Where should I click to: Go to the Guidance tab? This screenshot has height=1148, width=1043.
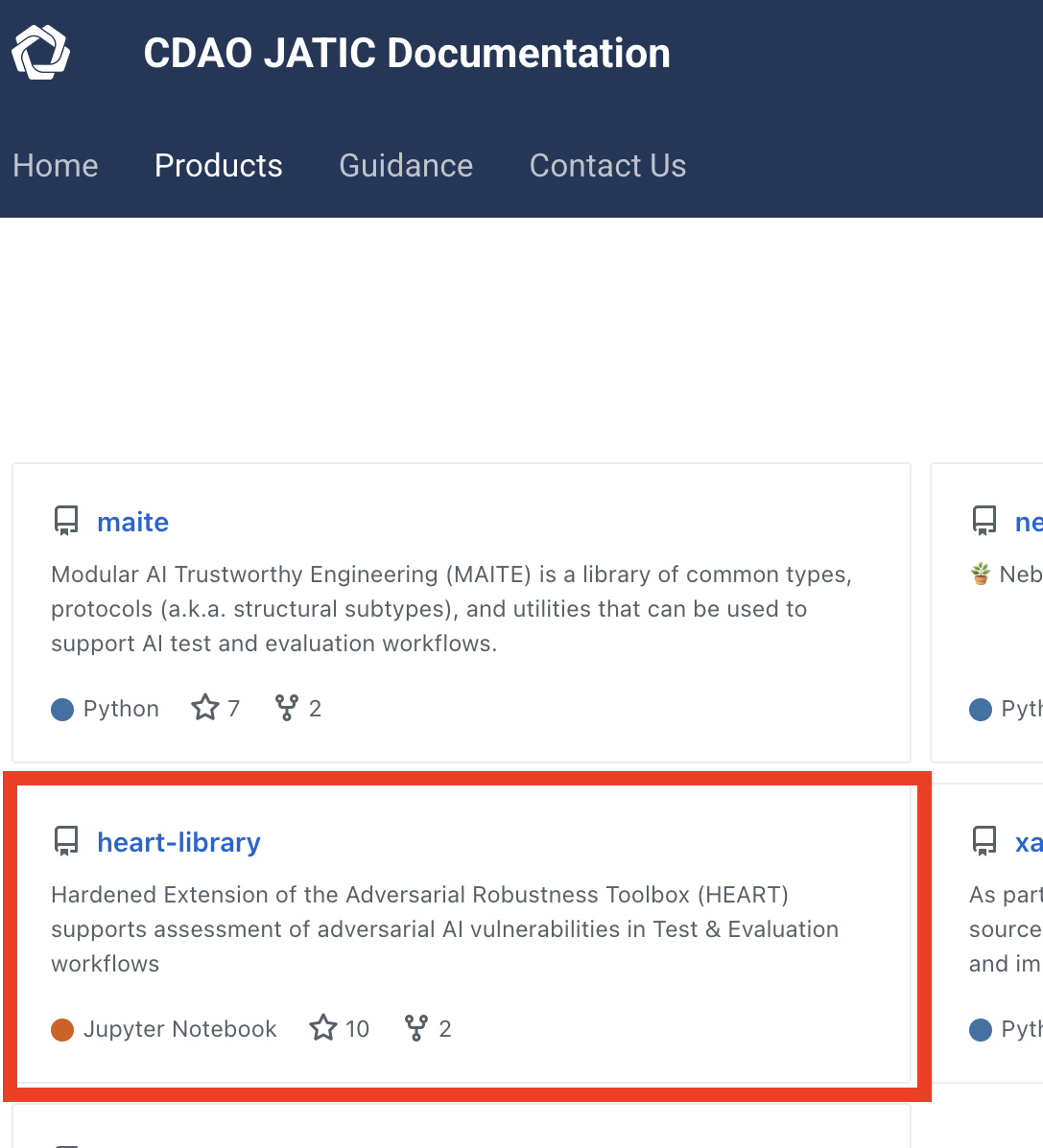[x=406, y=166]
